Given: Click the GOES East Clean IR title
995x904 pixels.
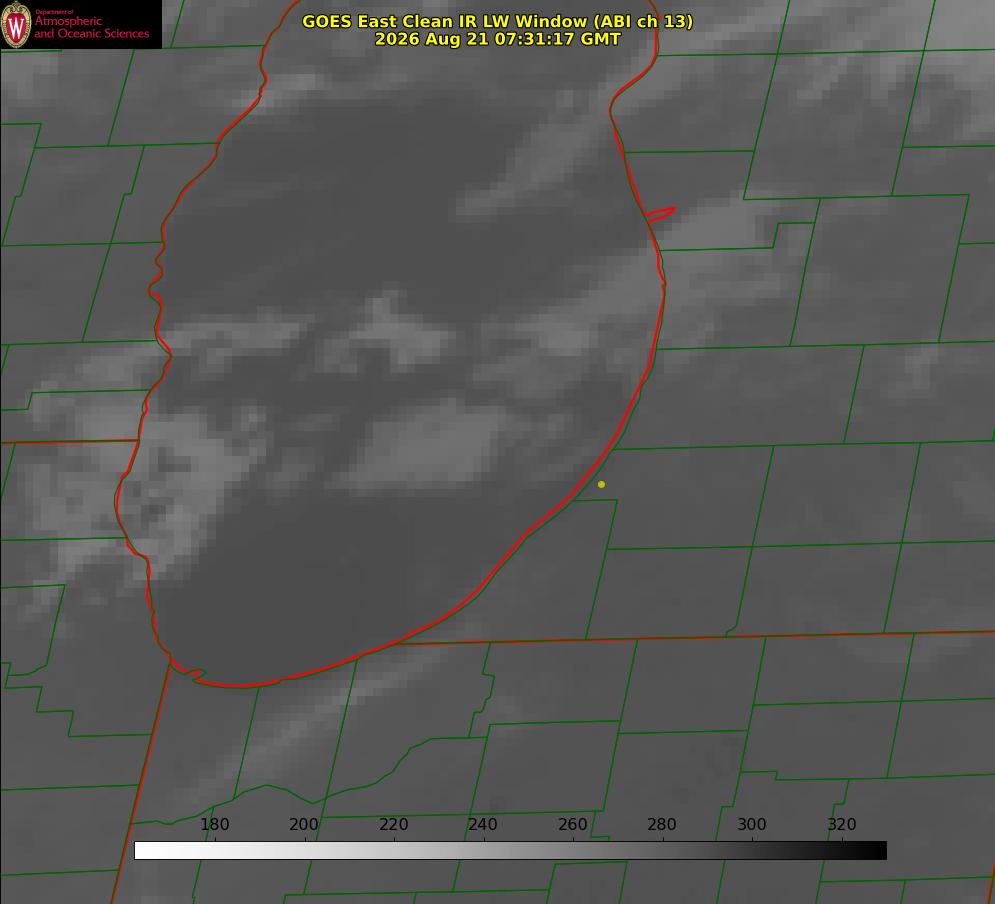Looking at the screenshot, I should pos(498,21).
